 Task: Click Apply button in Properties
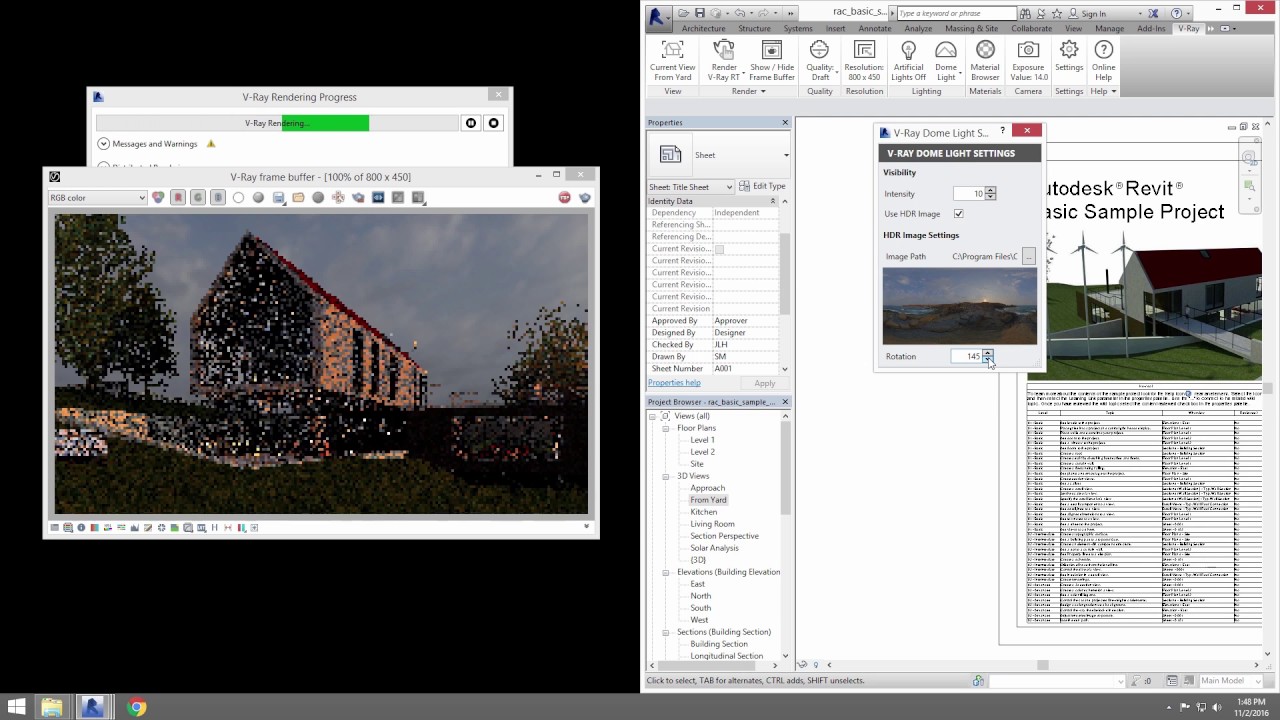(x=764, y=383)
